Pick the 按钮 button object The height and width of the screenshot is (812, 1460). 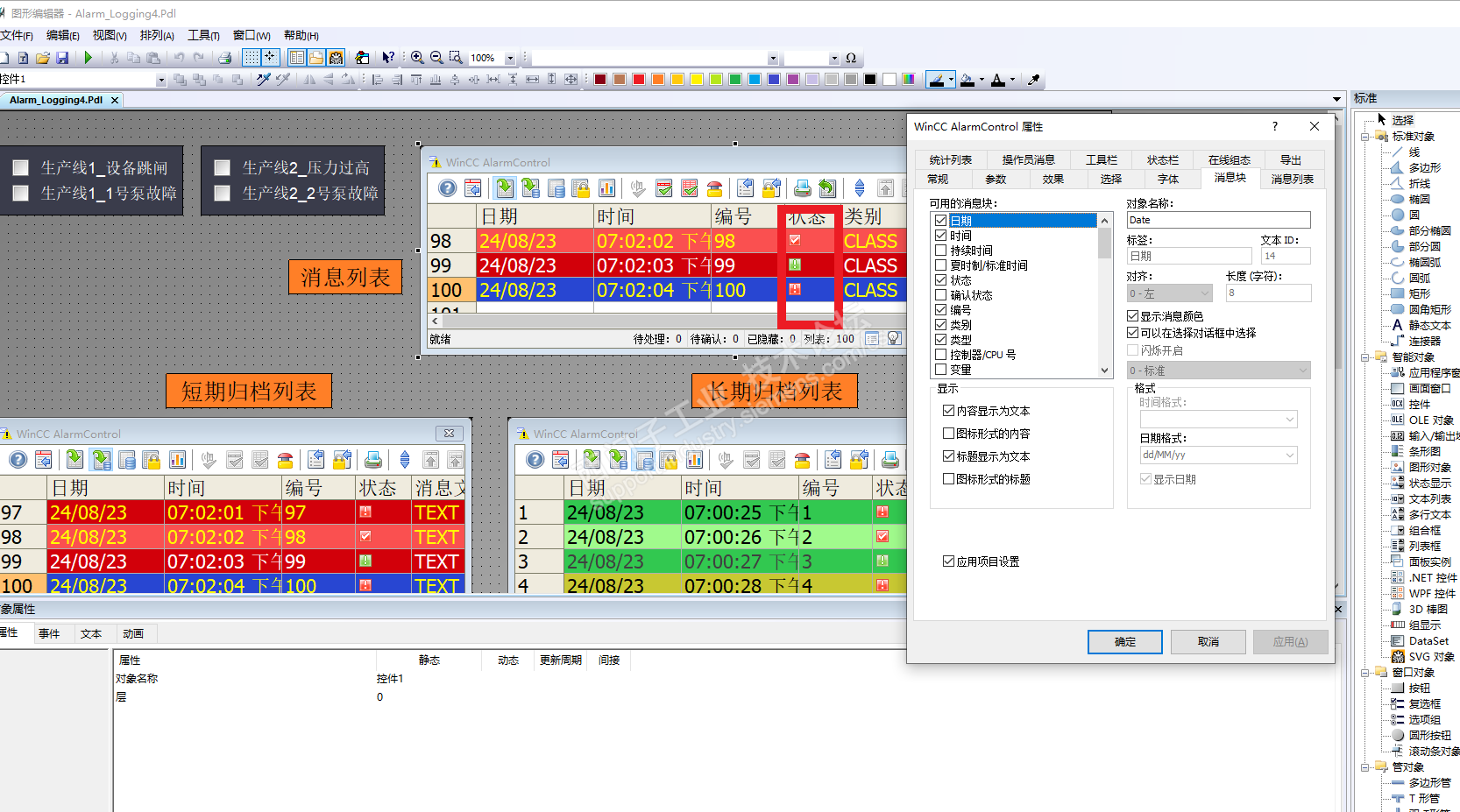point(1419,688)
